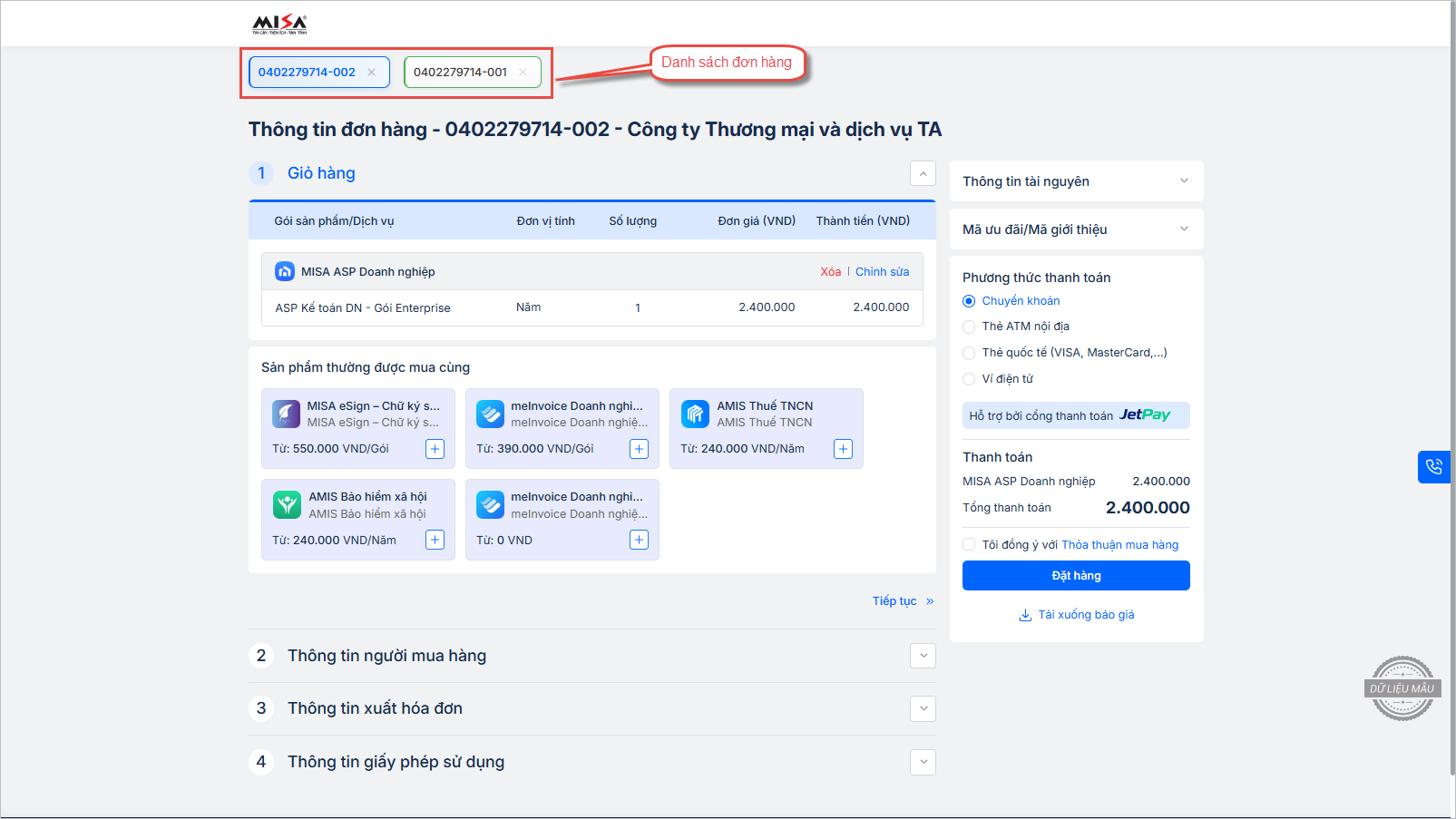
Task: Click the meInvoice 390.000 VND product icon
Action: pyautogui.click(x=491, y=414)
